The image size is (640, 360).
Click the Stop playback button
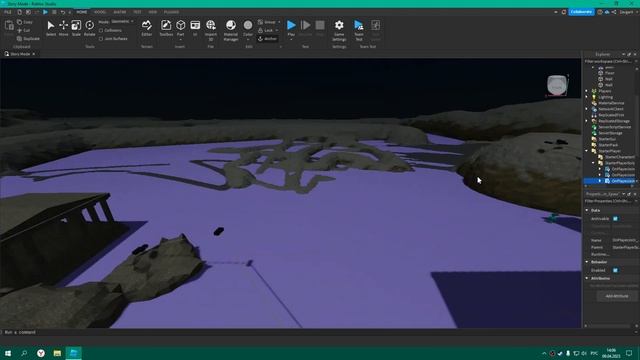click(320, 28)
